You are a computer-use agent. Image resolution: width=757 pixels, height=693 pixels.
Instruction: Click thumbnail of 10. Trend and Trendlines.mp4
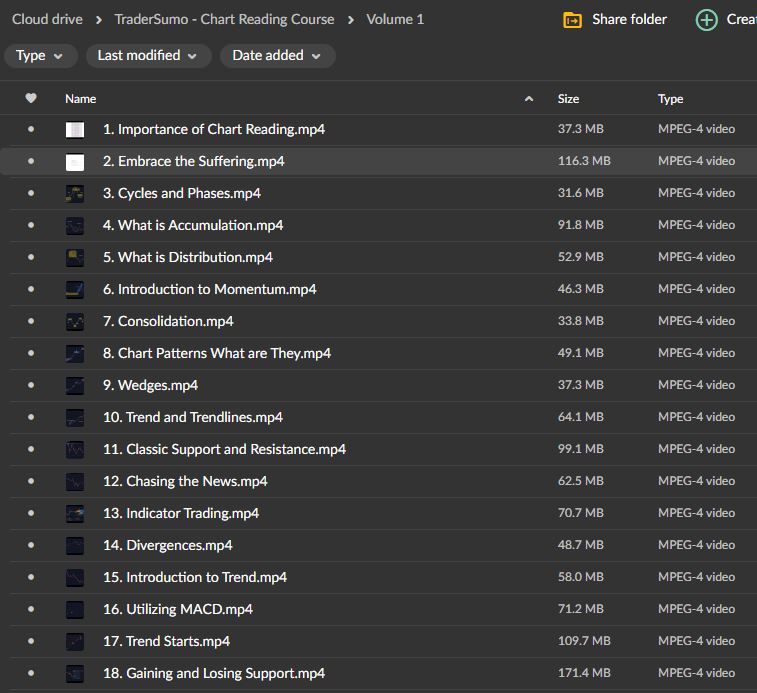click(x=75, y=417)
